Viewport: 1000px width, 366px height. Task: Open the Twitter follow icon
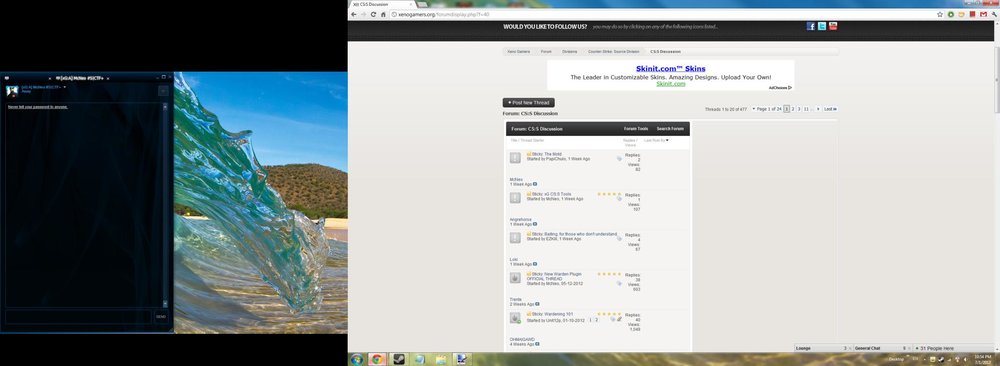tap(822, 26)
